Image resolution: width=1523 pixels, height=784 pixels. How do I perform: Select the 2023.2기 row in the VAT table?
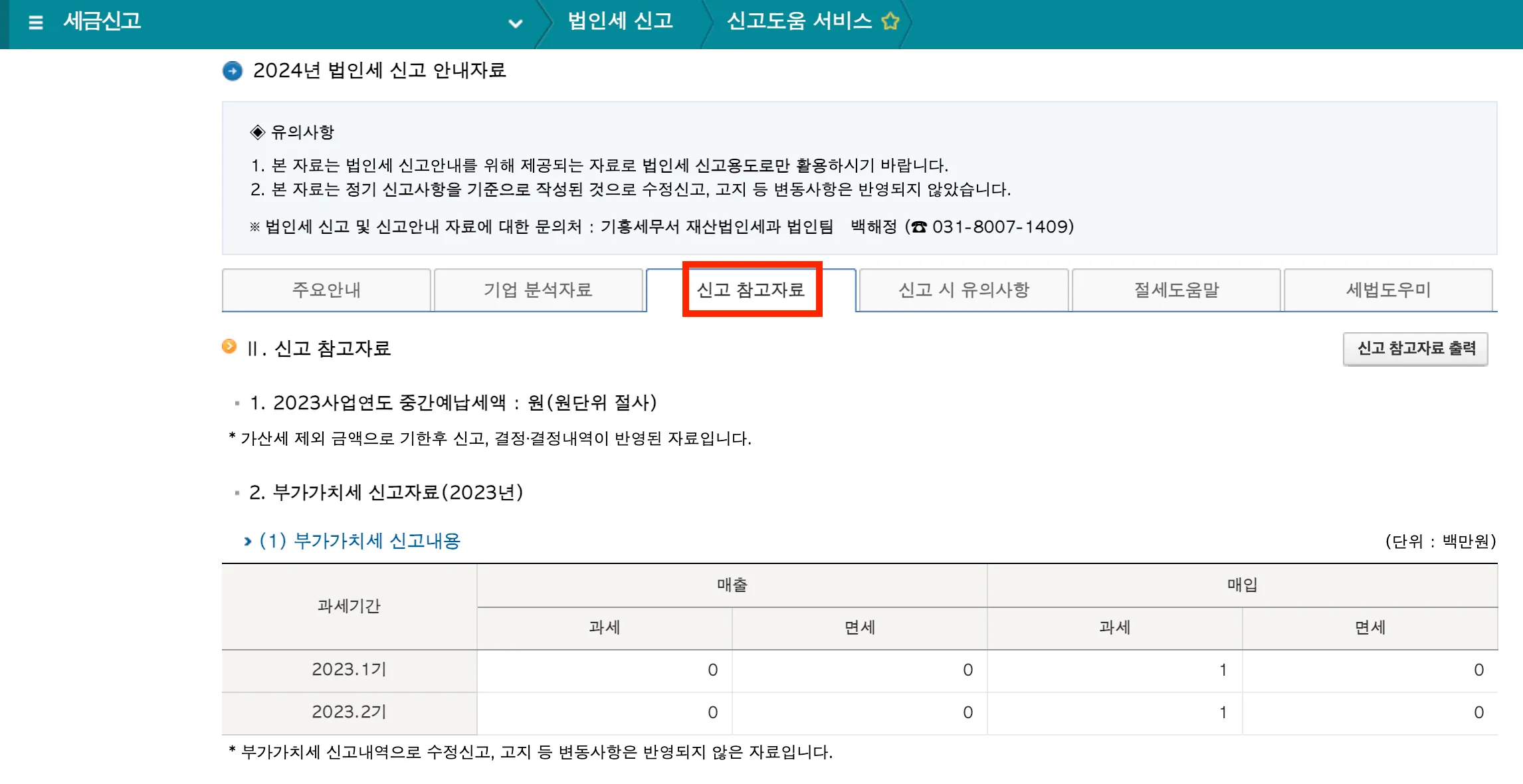348,714
